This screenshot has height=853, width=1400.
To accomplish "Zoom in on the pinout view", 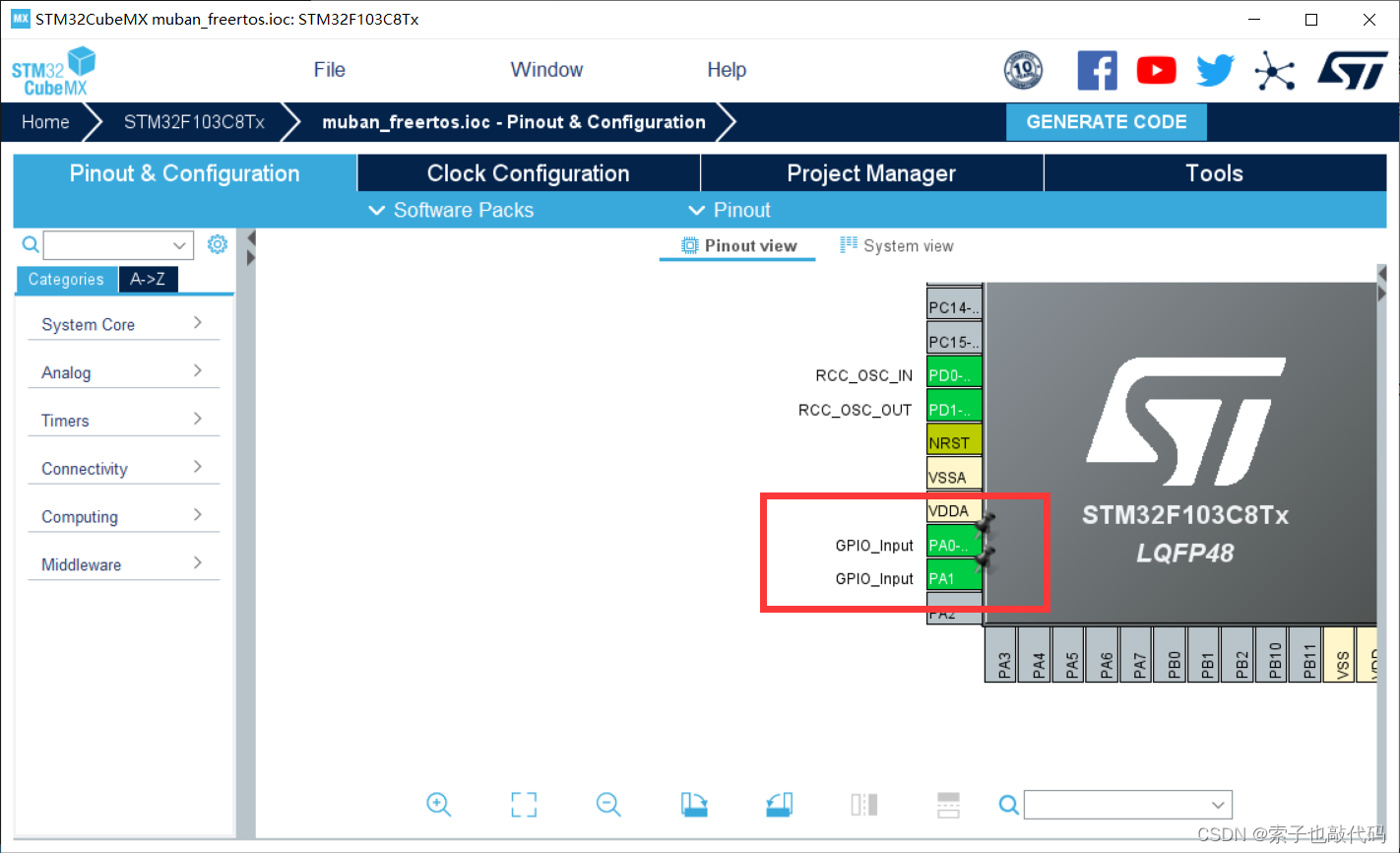I will pos(439,805).
